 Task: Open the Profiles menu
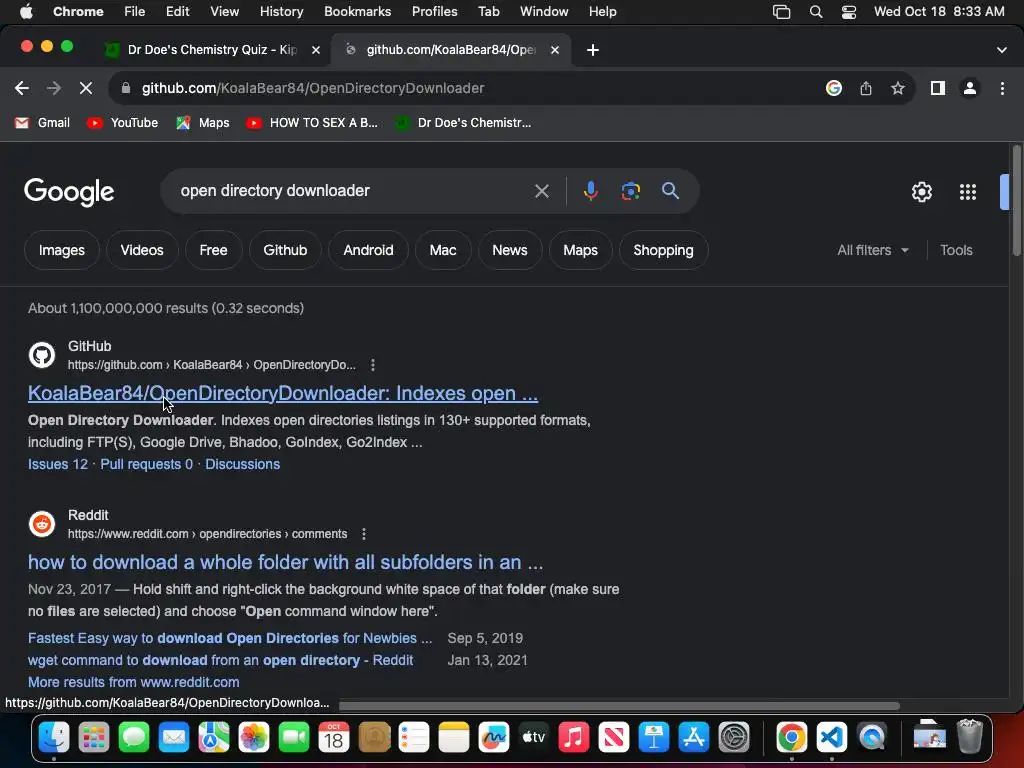tap(434, 11)
